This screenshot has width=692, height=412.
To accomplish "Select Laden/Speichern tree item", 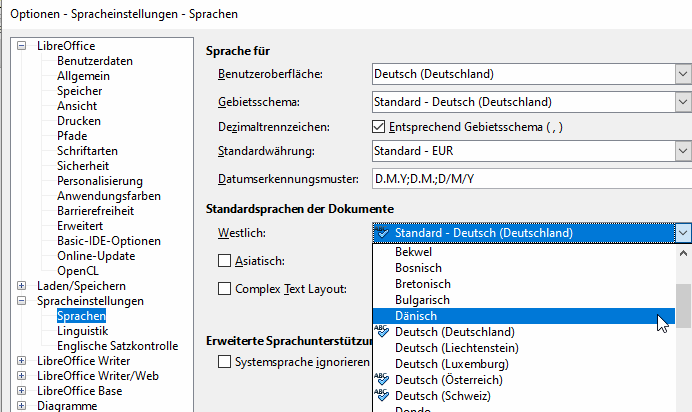I will [81, 286].
